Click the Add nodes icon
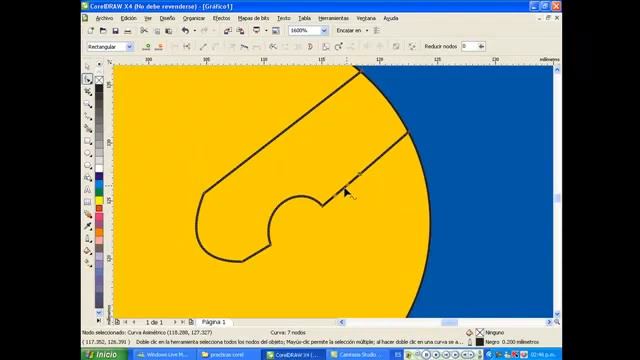 click(x=147, y=47)
